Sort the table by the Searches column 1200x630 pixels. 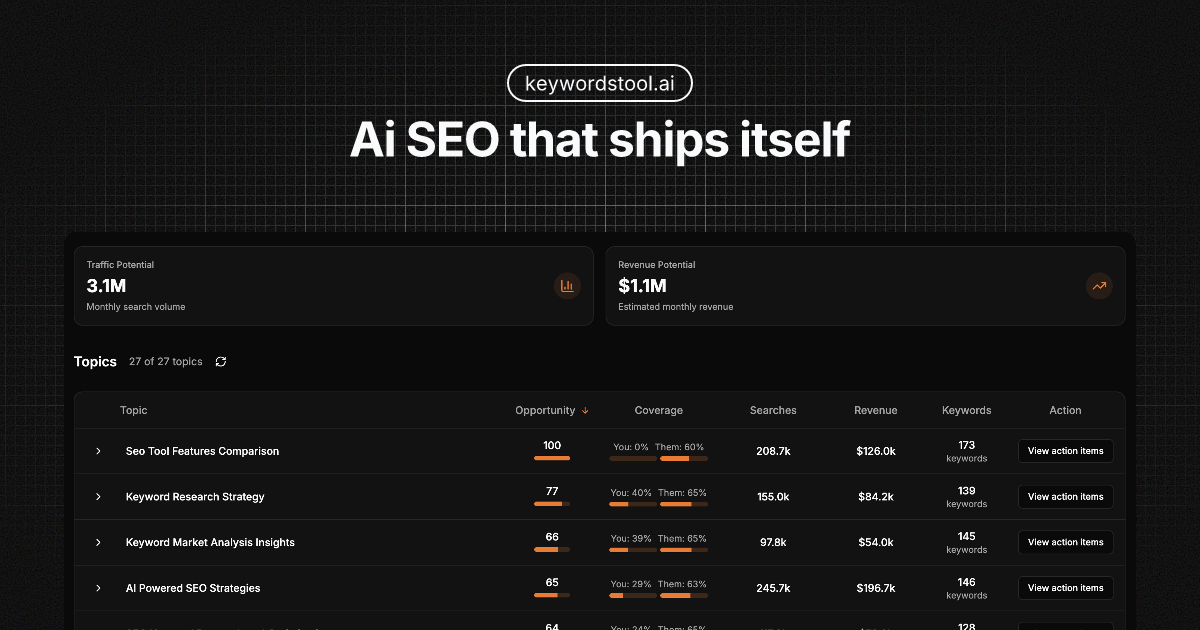tap(773, 410)
